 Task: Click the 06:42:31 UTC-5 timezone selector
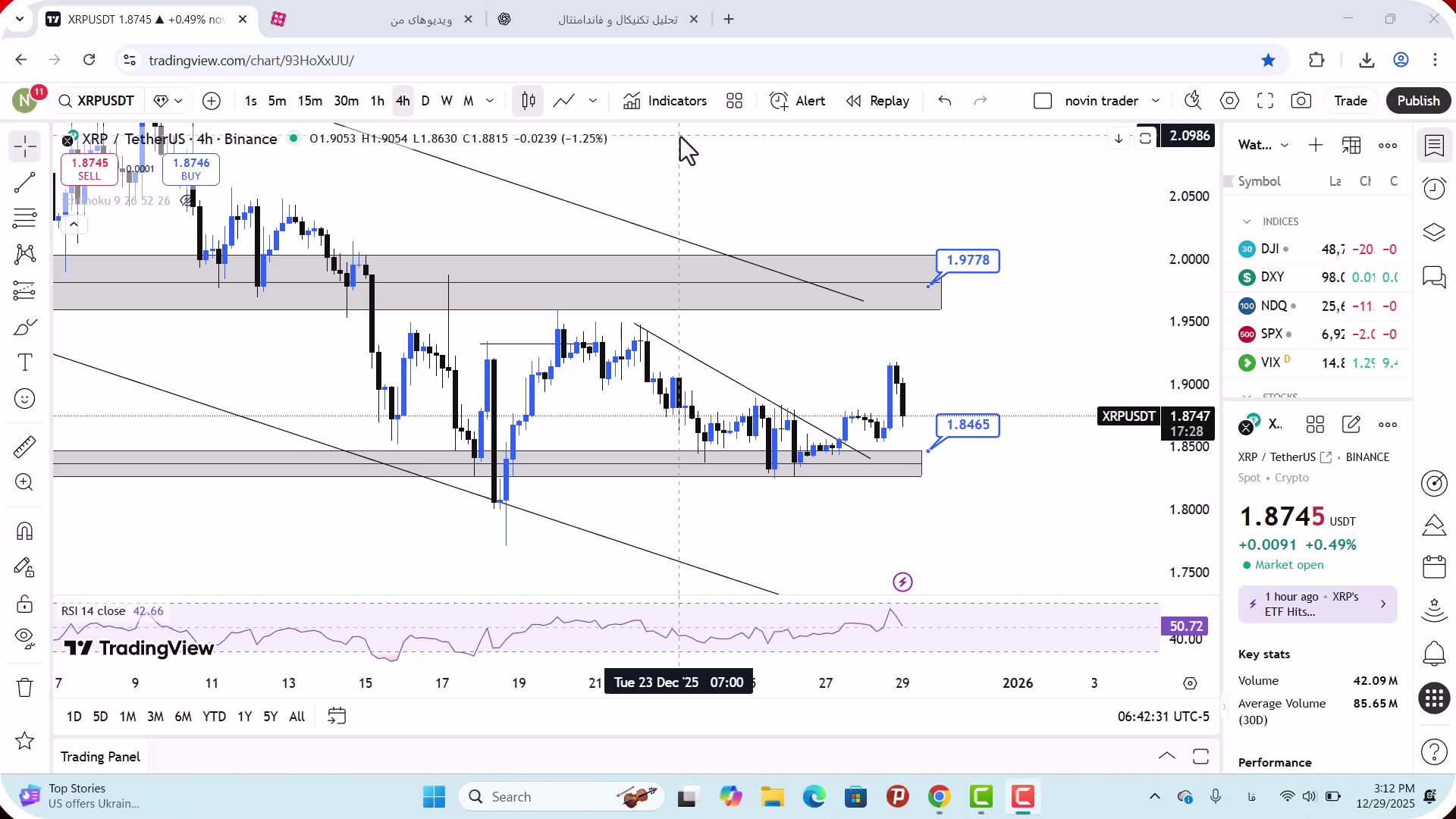(x=1163, y=717)
